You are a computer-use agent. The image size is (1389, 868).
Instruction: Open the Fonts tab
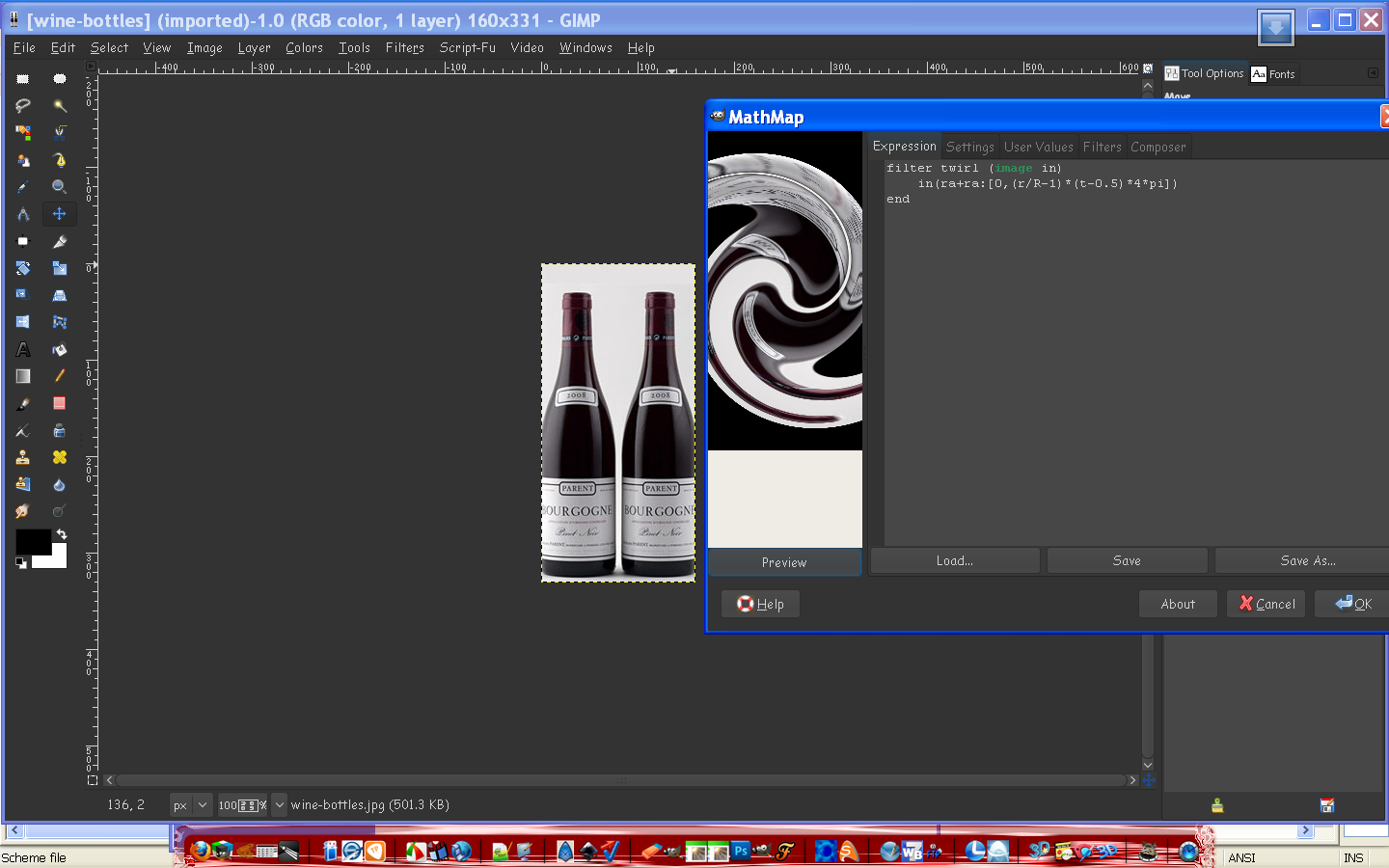1273,74
